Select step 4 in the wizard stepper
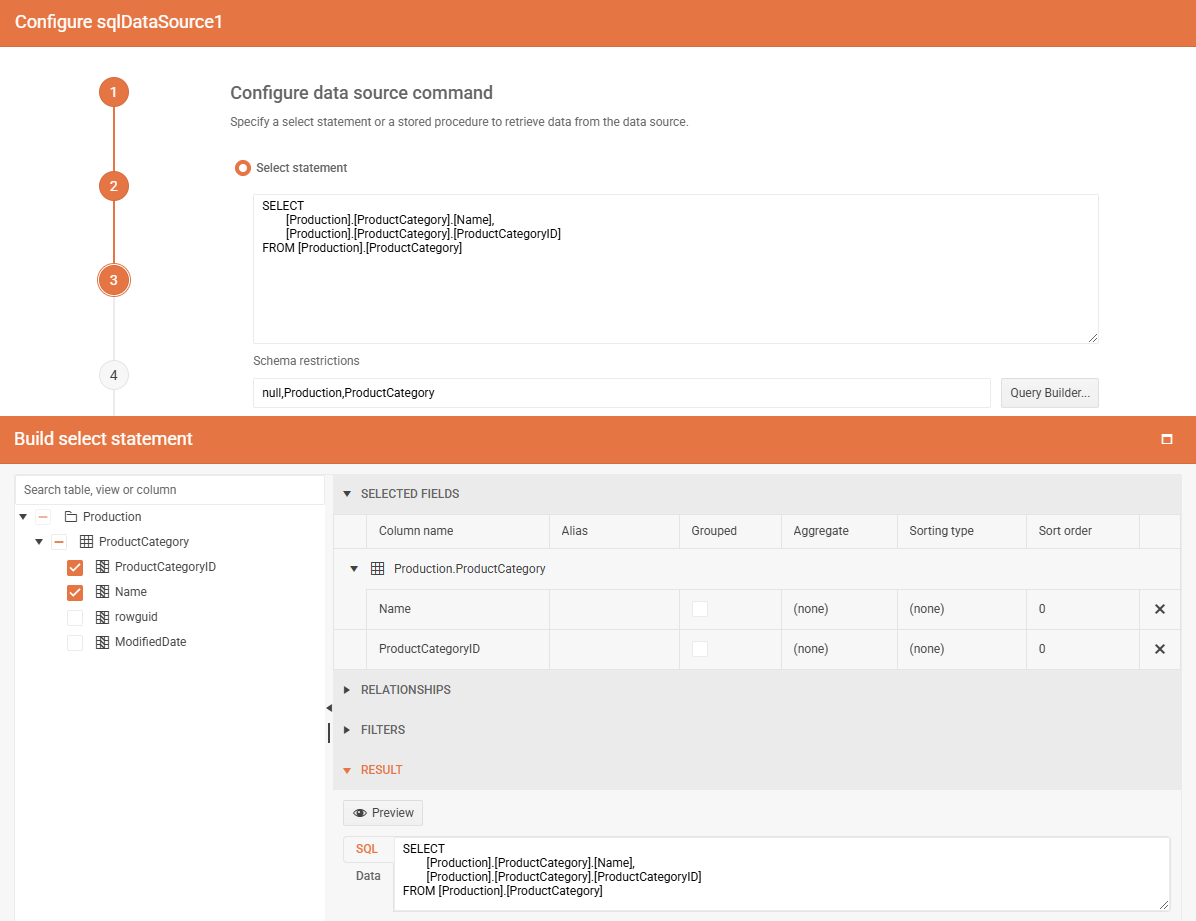Screen dimensions: 1196x921 pos(113,374)
